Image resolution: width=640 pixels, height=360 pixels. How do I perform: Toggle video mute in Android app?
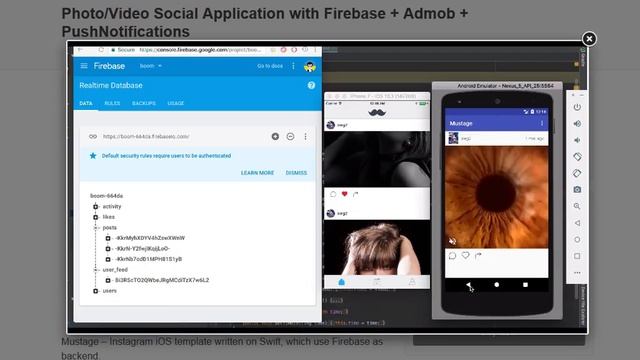pos(452,241)
